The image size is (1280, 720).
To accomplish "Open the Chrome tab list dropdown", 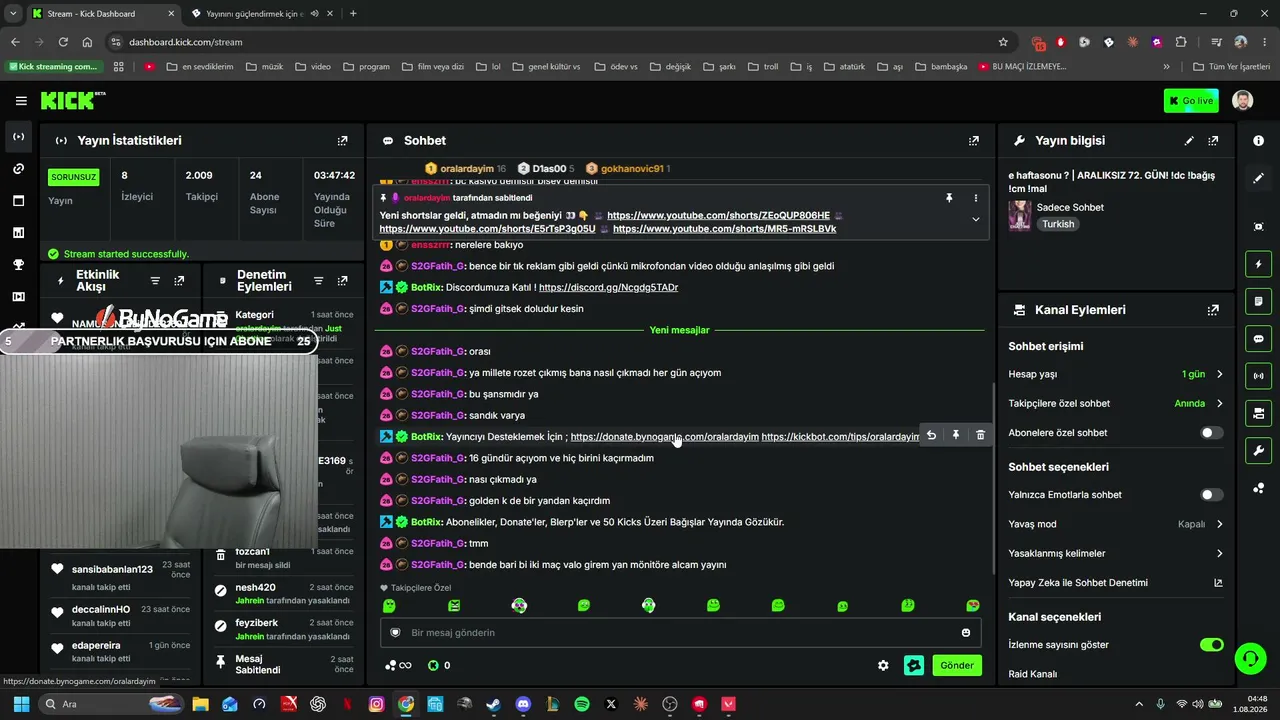I will coord(13,13).
